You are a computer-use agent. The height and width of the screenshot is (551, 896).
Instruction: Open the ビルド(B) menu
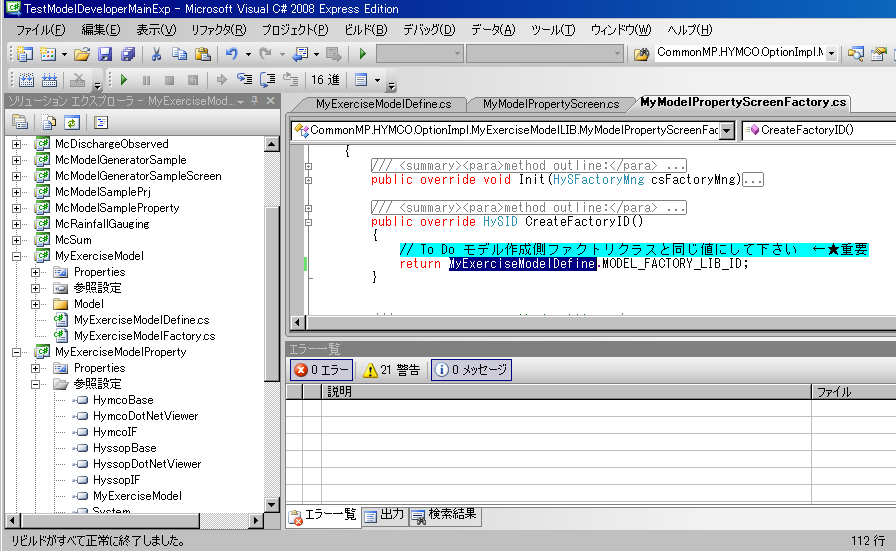click(366, 30)
